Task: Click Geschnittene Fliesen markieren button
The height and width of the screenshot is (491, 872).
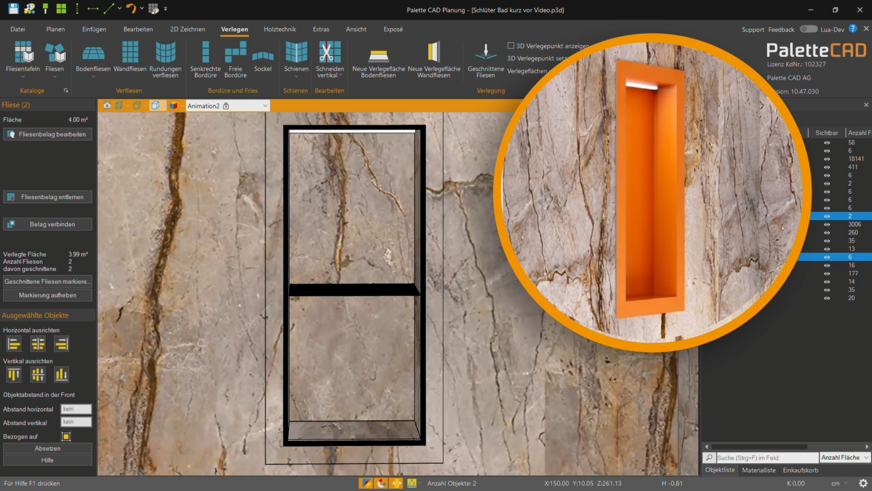Action: (47, 281)
